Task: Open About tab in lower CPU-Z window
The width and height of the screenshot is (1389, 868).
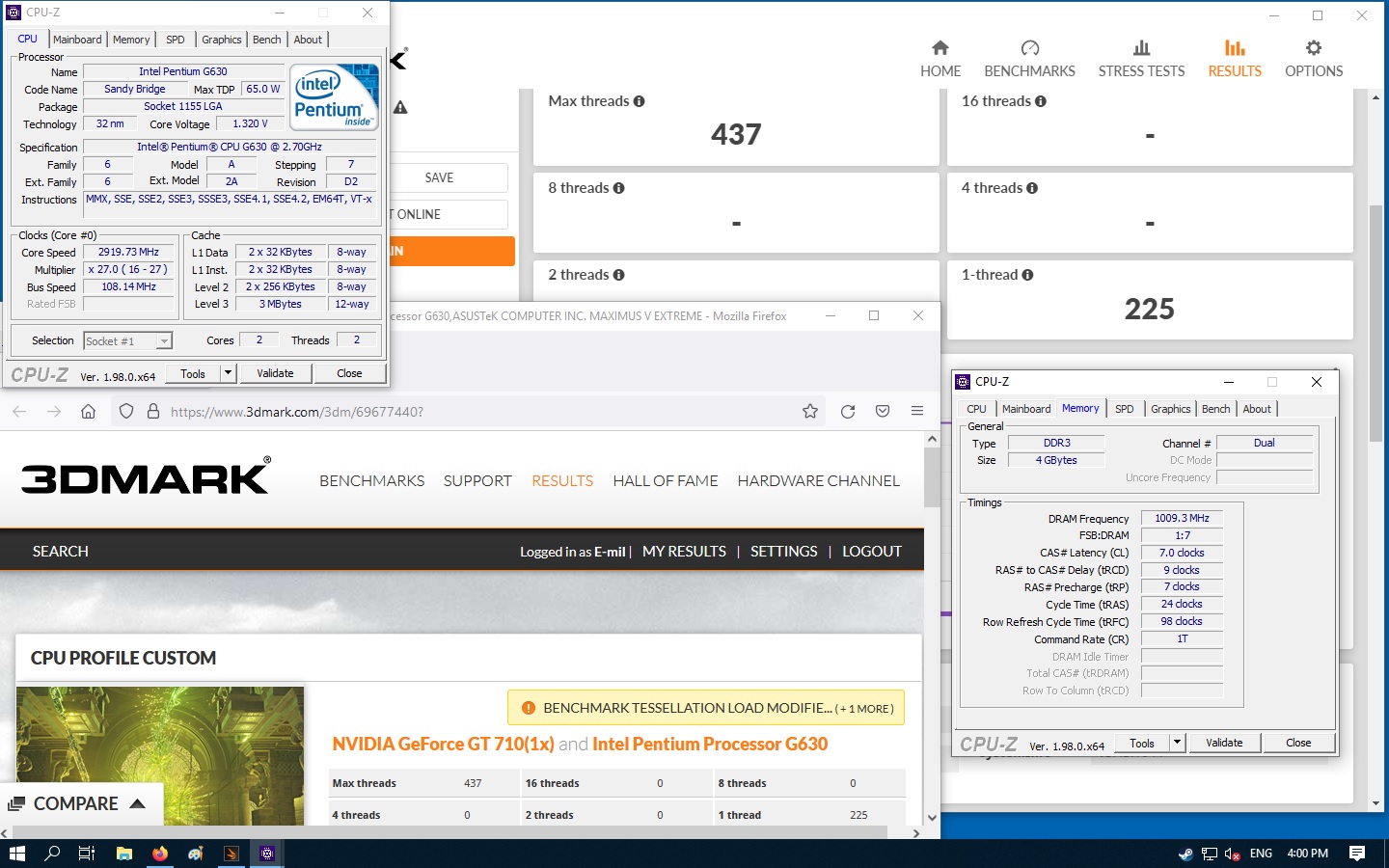Action: tap(1256, 409)
